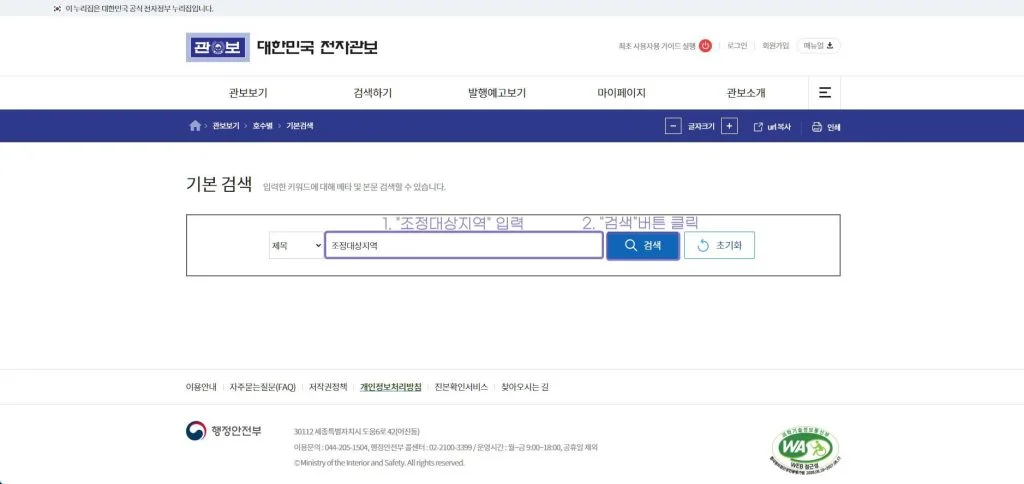Open the 개인정보처리방침 footer link

[391, 387]
